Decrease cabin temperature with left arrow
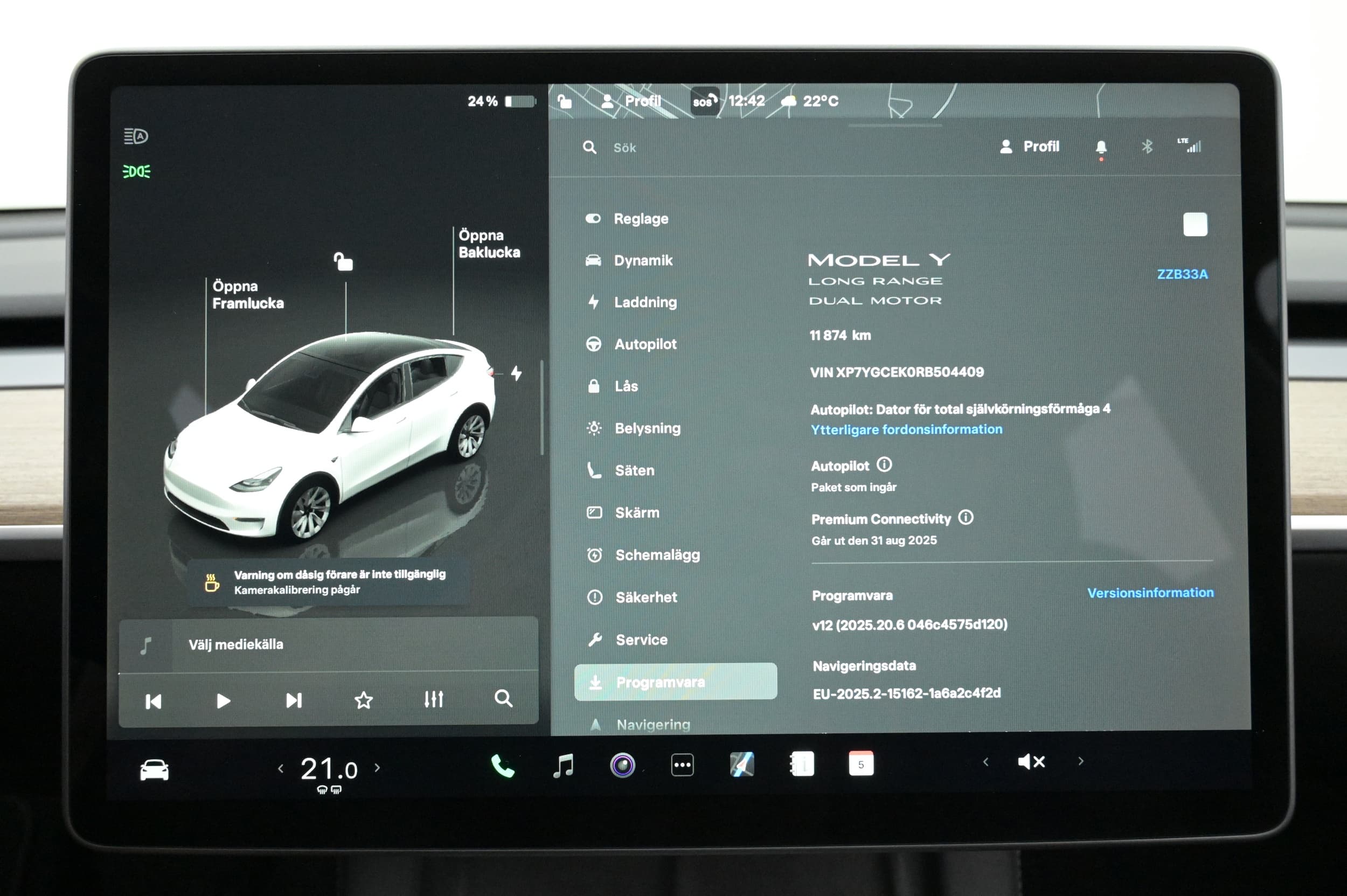The height and width of the screenshot is (896, 1347). click(281, 768)
